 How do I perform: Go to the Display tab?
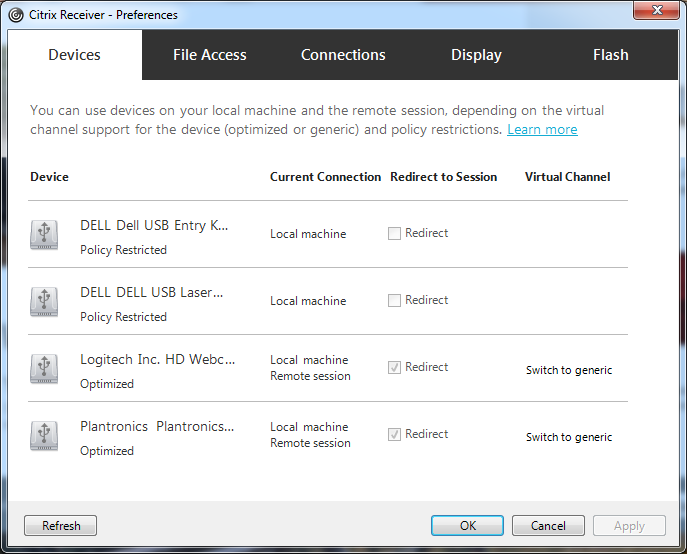tap(476, 55)
